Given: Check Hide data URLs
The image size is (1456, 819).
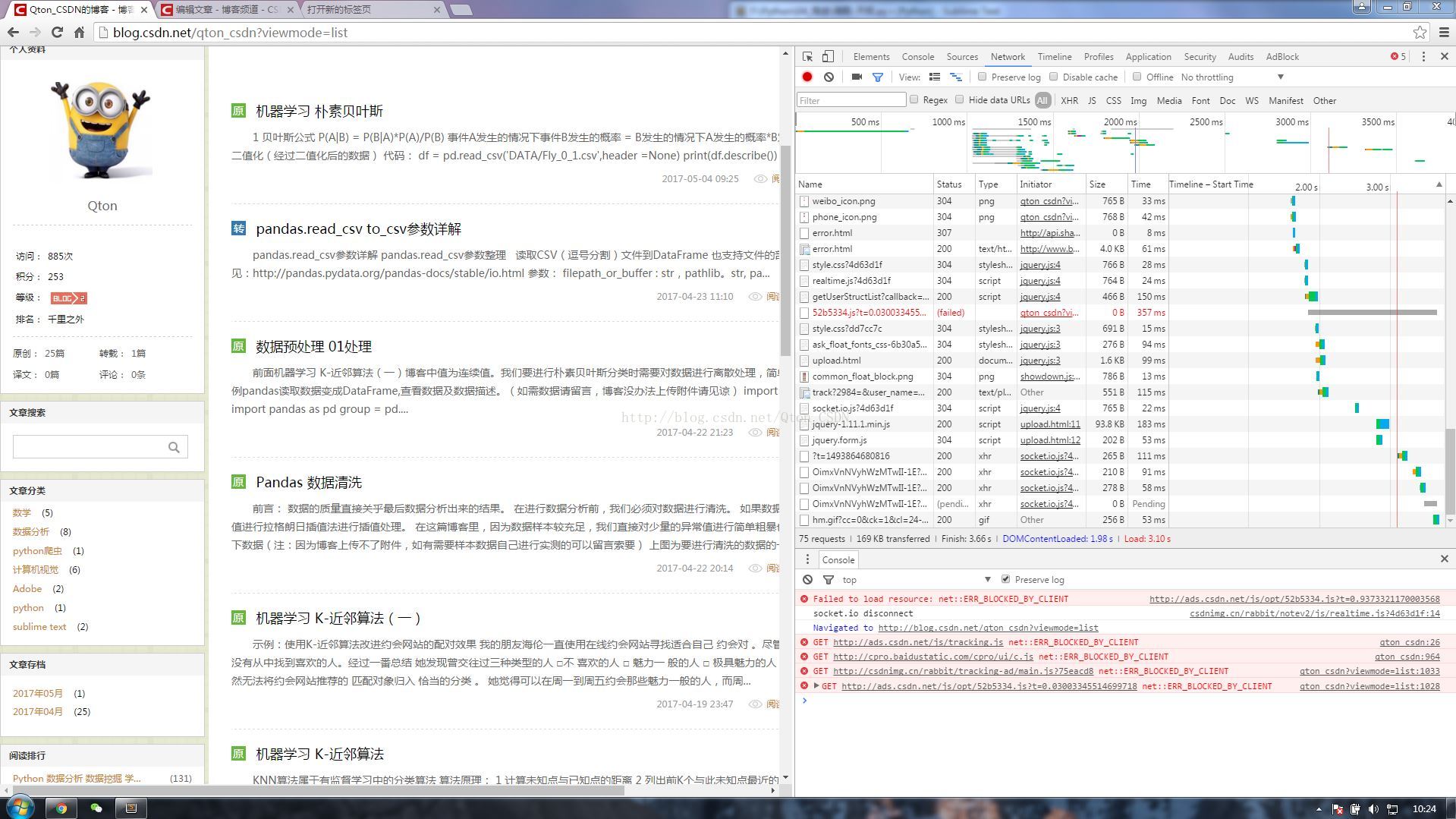Looking at the screenshot, I should 959,99.
